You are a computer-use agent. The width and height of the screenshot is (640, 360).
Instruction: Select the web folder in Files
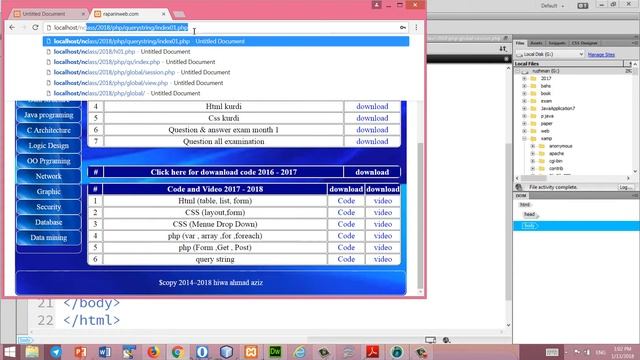[x=545, y=131]
